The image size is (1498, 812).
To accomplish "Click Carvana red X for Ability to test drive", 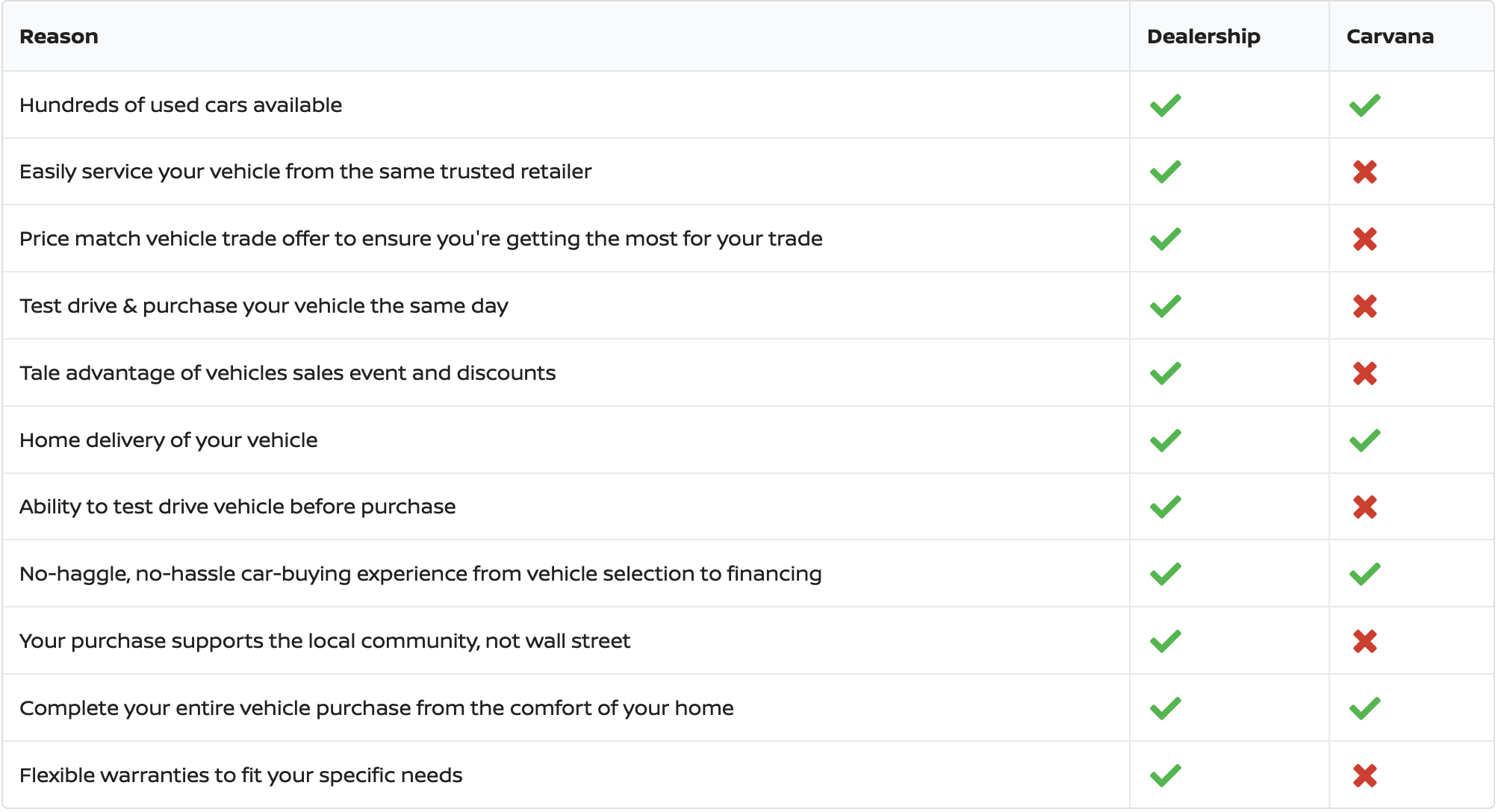I will (x=1364, y=507).
